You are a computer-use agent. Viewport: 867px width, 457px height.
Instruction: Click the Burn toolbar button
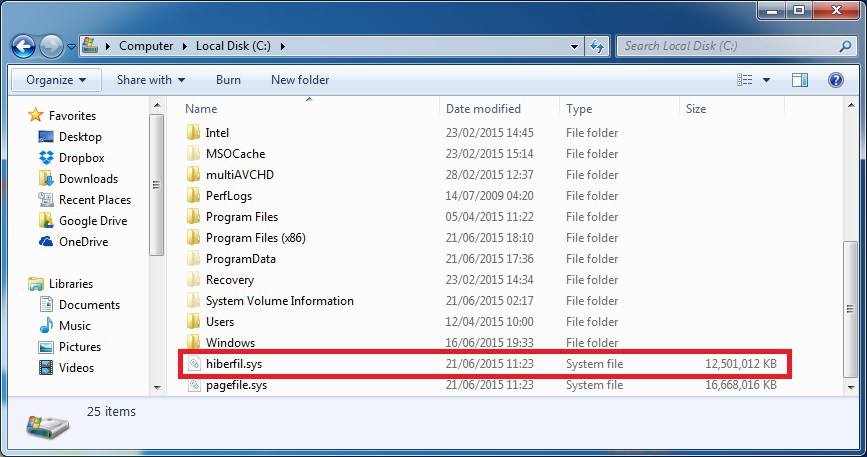point(228,80)
